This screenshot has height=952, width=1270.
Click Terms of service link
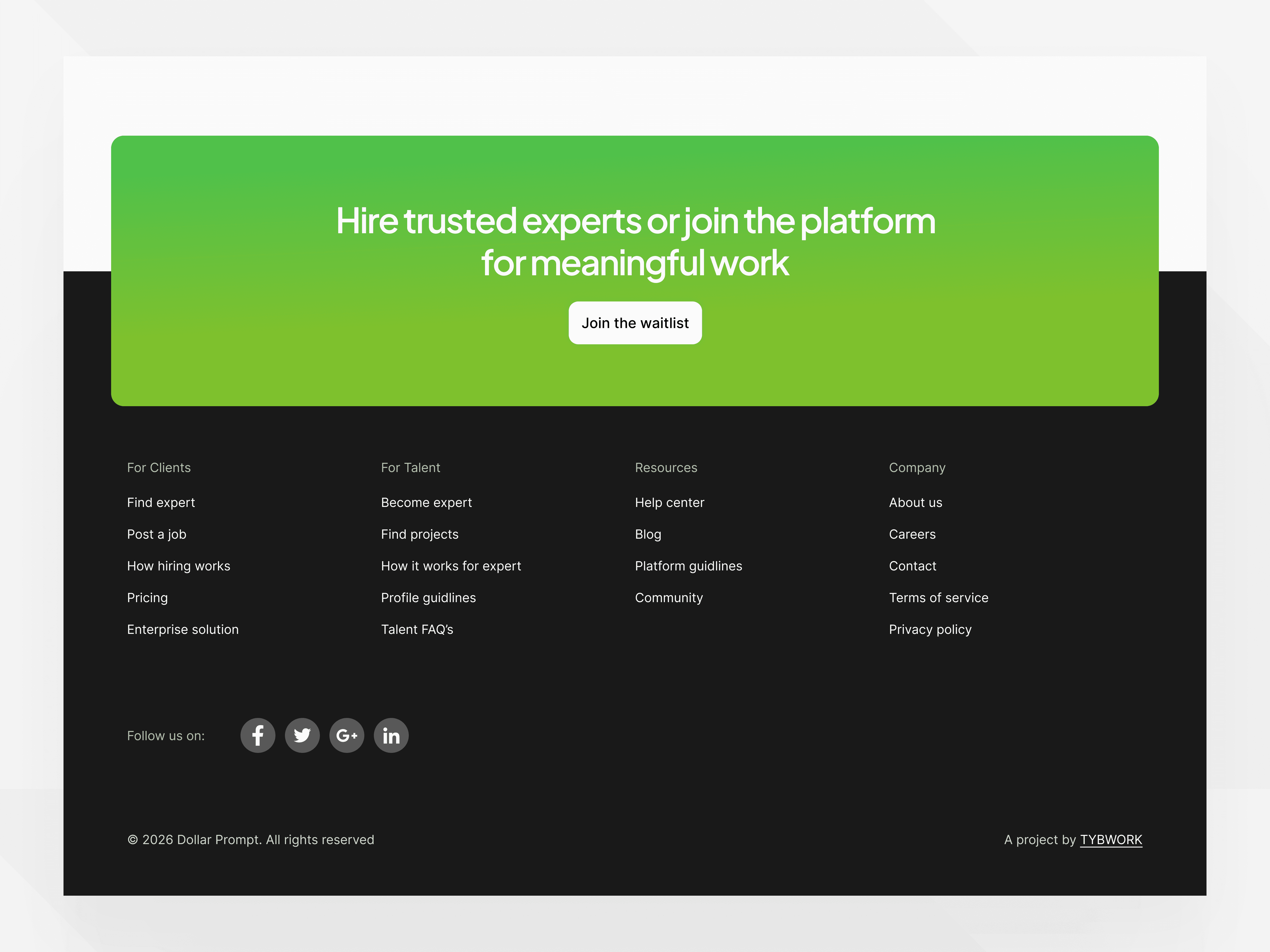(938, 597)
